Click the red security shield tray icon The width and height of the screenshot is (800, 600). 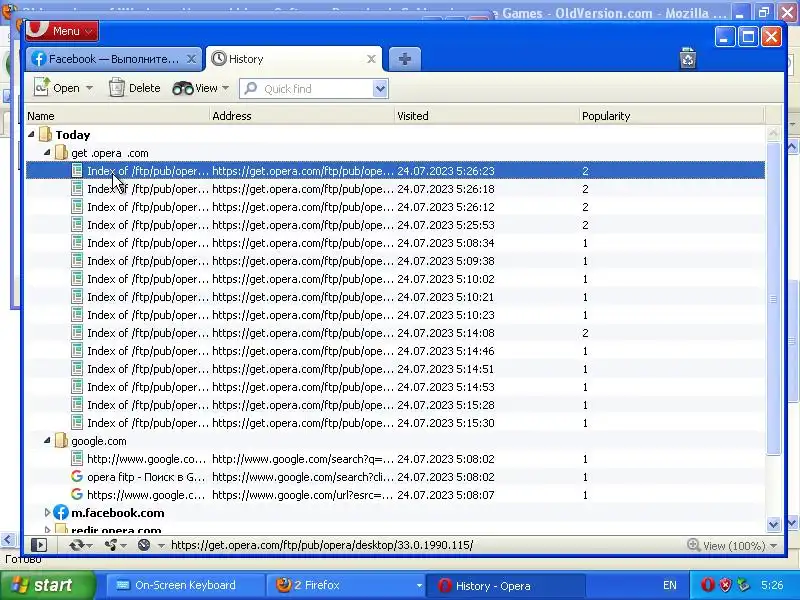pyautogui.click(x=725, y=585)
